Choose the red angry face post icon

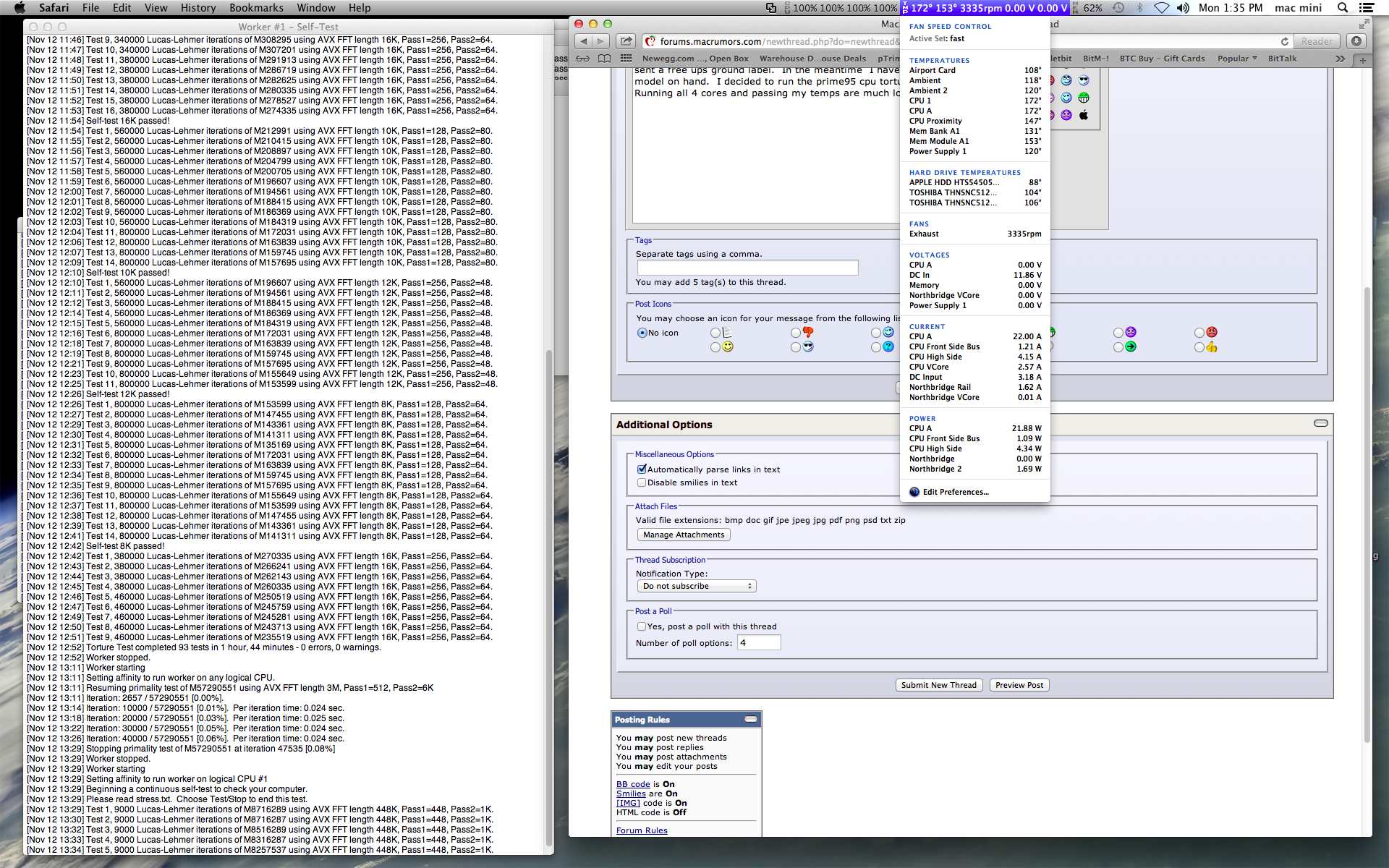1199,333
